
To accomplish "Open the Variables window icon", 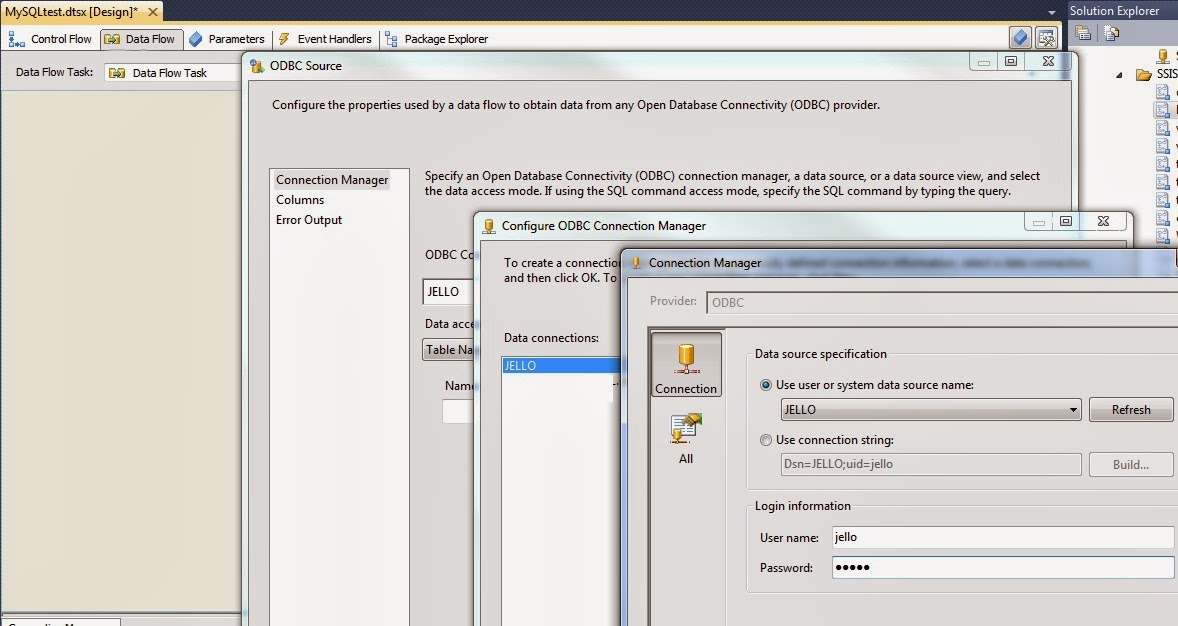I will [x=1021, y=36].
